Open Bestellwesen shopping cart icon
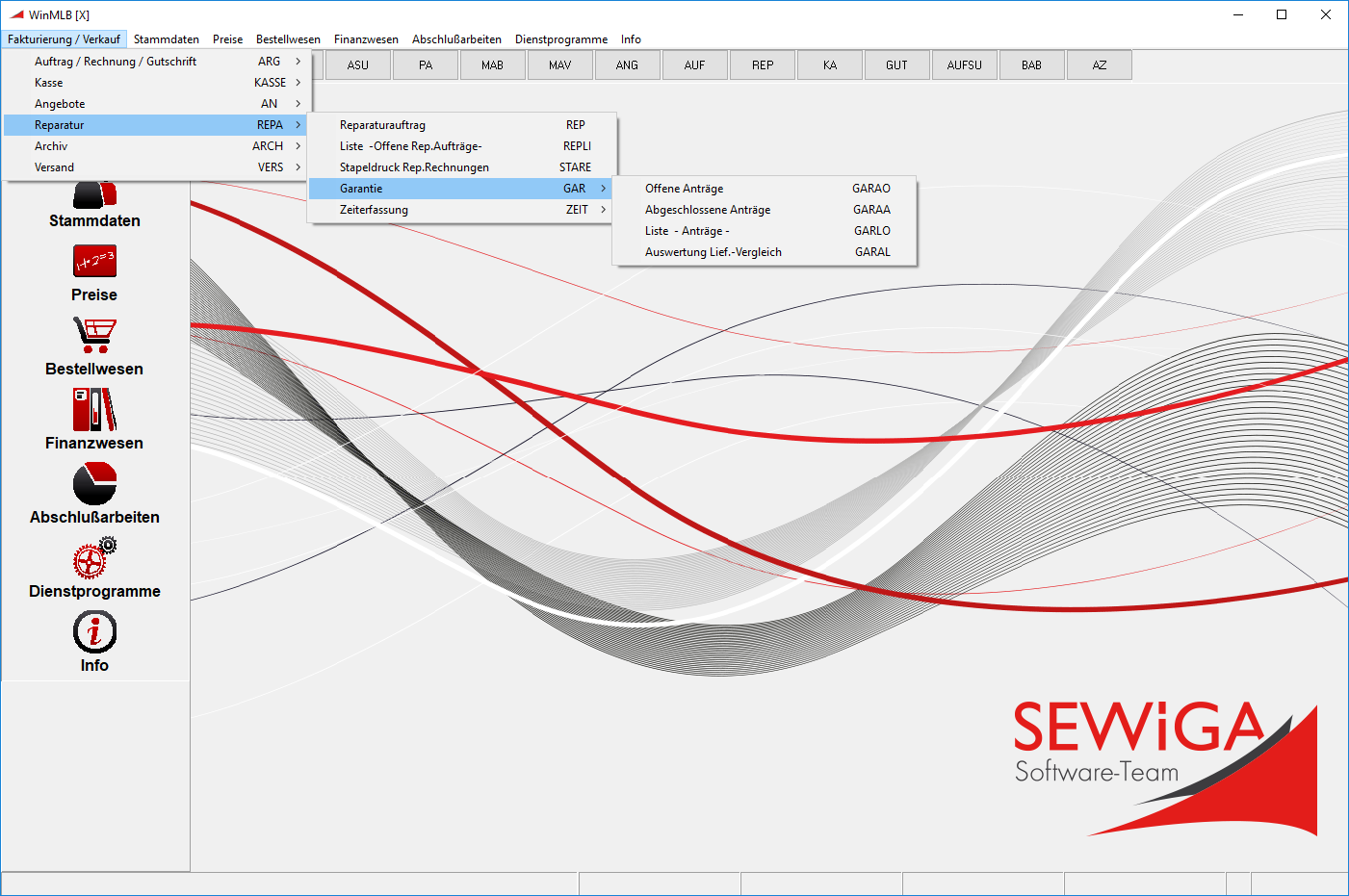Screen dimensions: 1349x896 [x=94, y=335]
